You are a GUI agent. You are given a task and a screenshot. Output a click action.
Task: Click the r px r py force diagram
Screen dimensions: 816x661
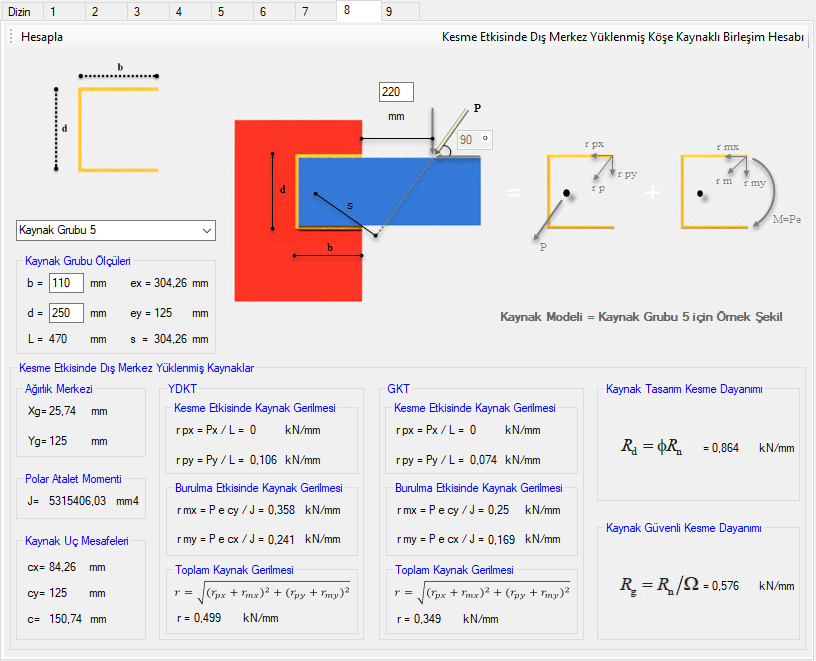[586, 195]
